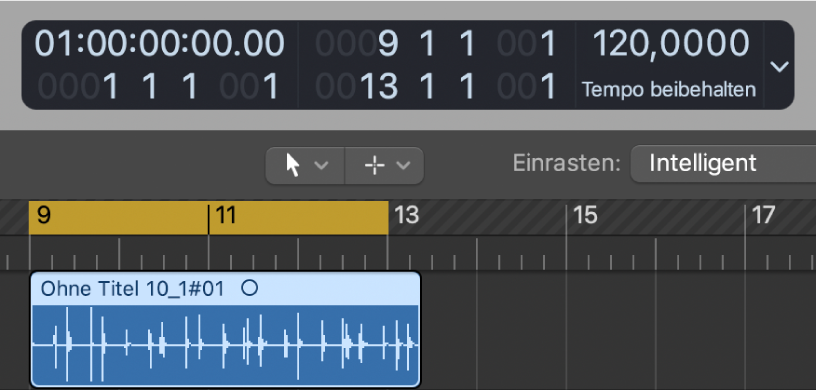
Task: Toggle the yellow cycle range in ruler
Action: coord(208,218)
